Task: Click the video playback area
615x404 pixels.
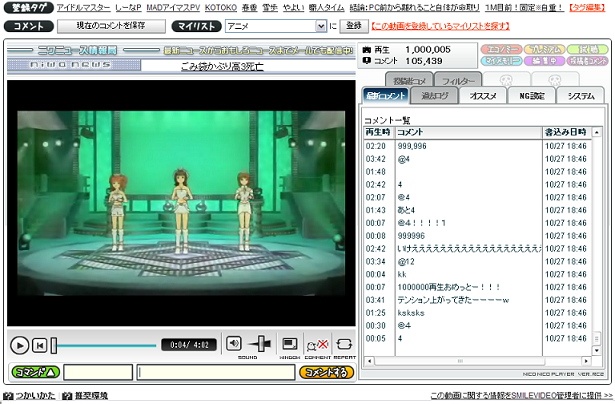Action: click(x=181, y=203)
